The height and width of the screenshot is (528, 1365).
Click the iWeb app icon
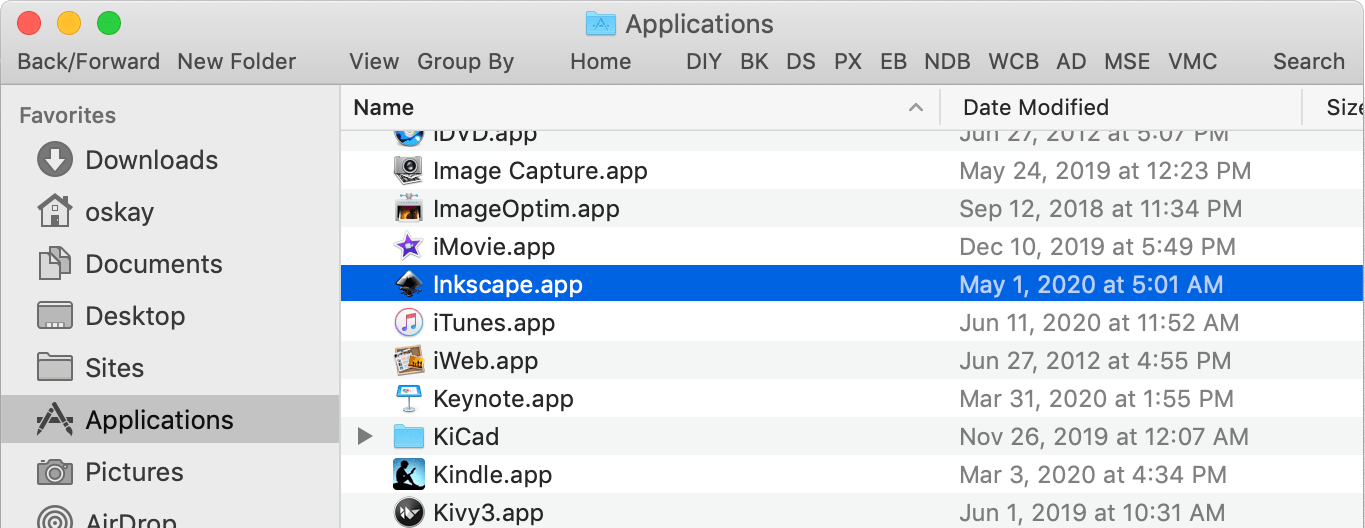(x=409, y=361)
